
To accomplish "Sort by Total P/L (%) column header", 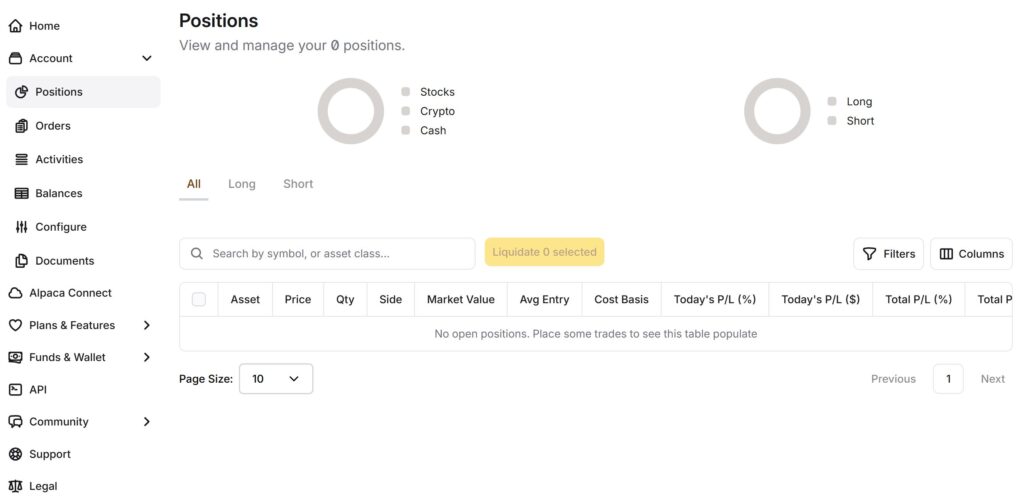I will pos(919,300).
